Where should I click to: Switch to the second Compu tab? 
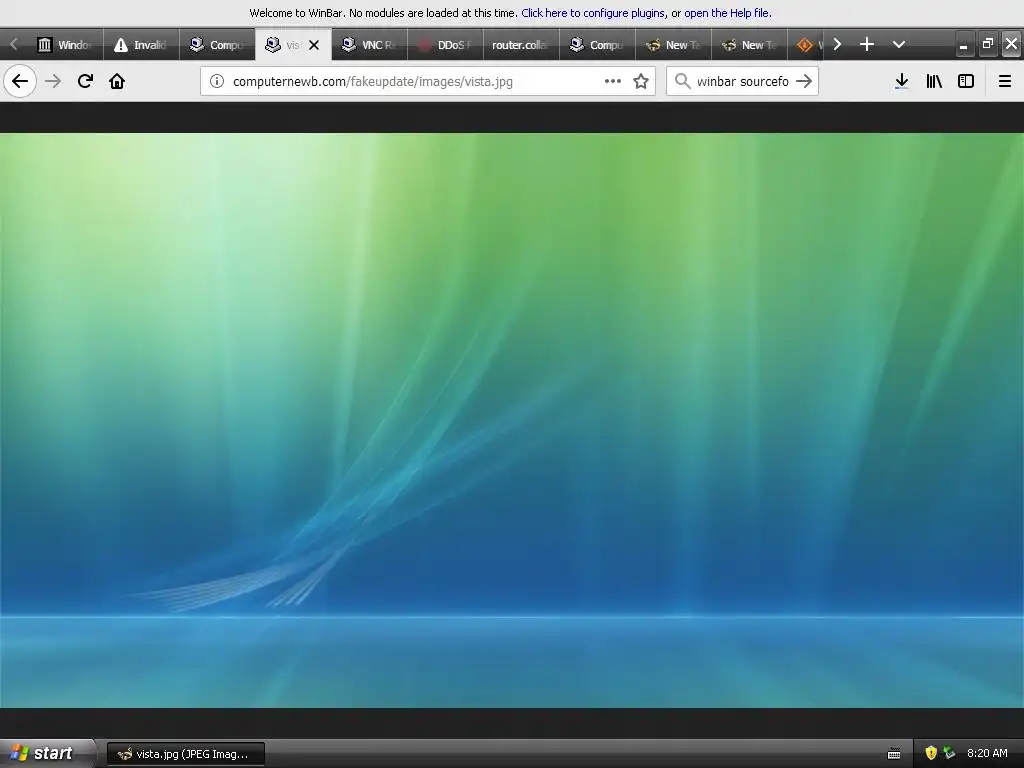pyautogui.click(x=597, y=44)
